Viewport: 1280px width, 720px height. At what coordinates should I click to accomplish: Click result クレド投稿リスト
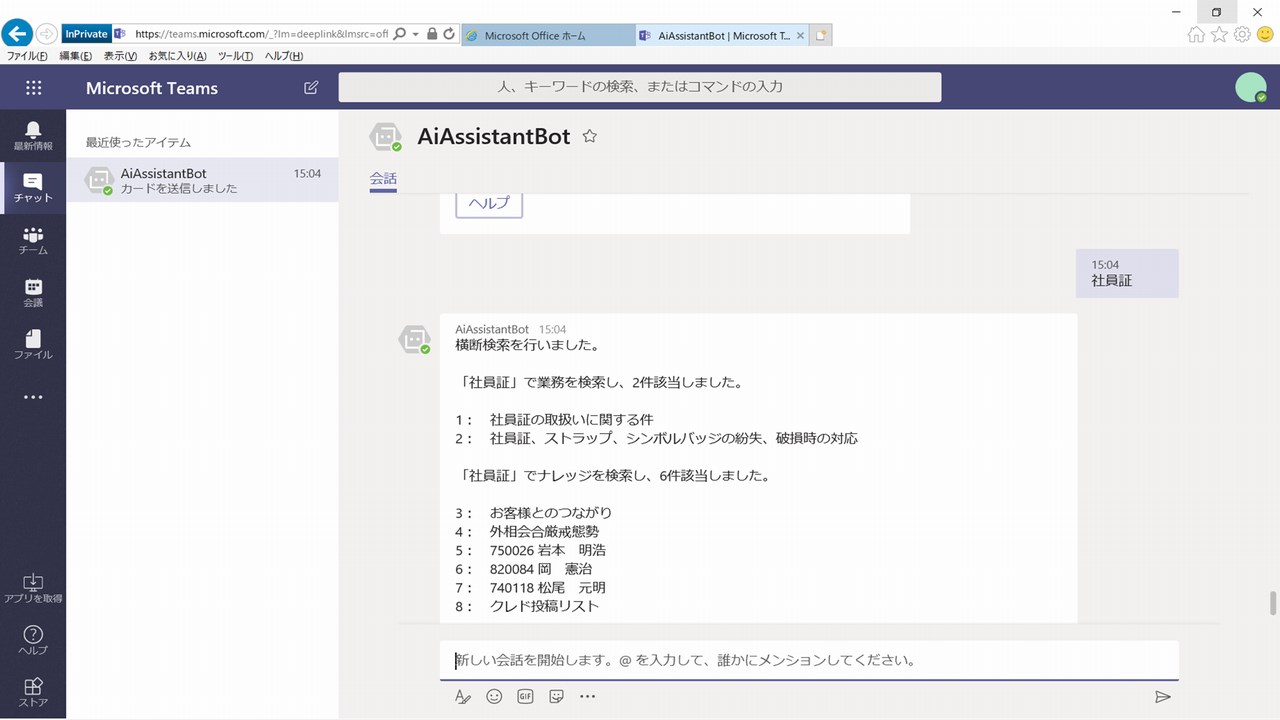(545, 606)
